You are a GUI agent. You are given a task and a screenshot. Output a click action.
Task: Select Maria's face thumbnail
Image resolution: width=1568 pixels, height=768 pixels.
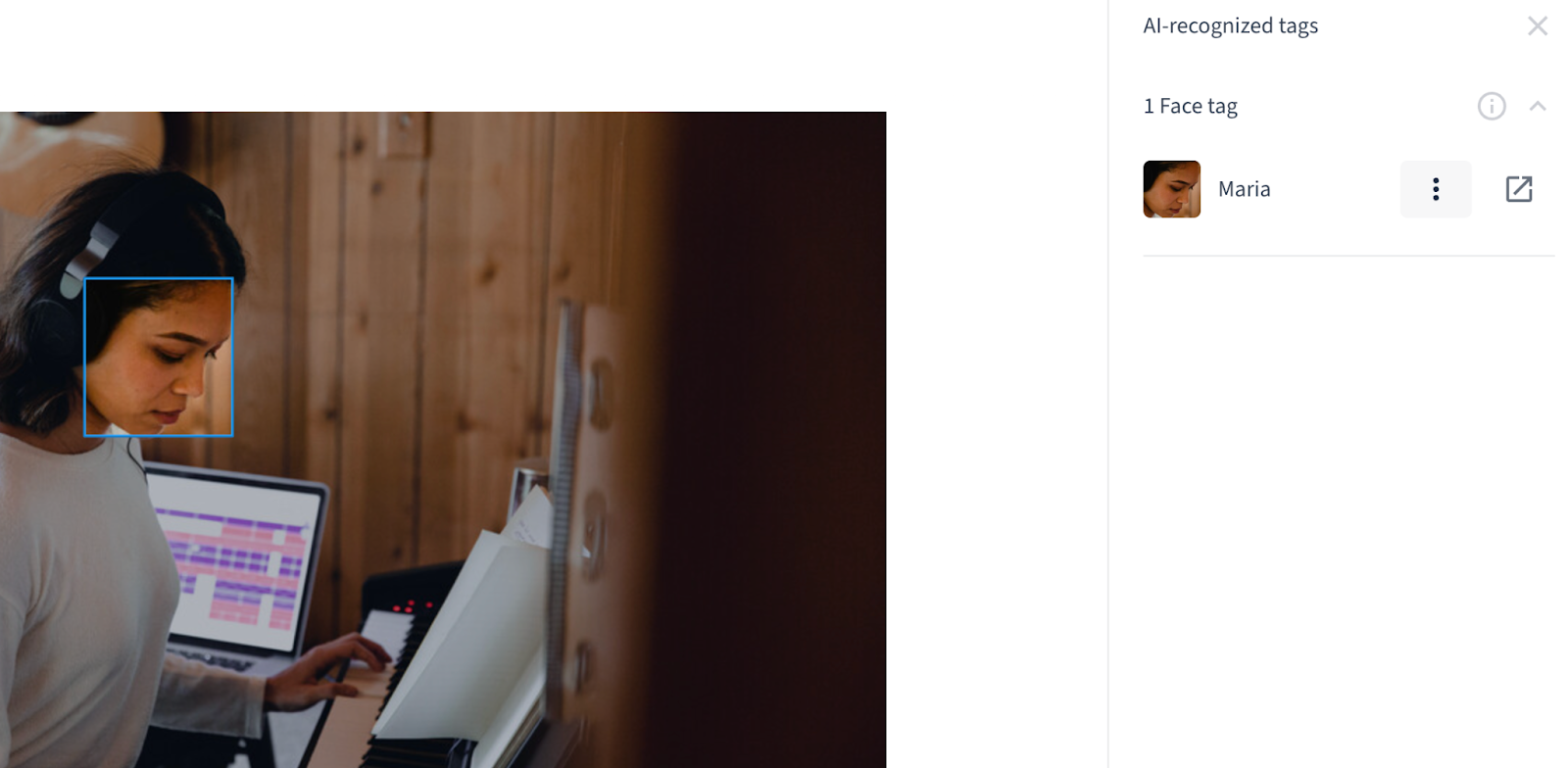pyautogui.click(x=1172, y=189)
